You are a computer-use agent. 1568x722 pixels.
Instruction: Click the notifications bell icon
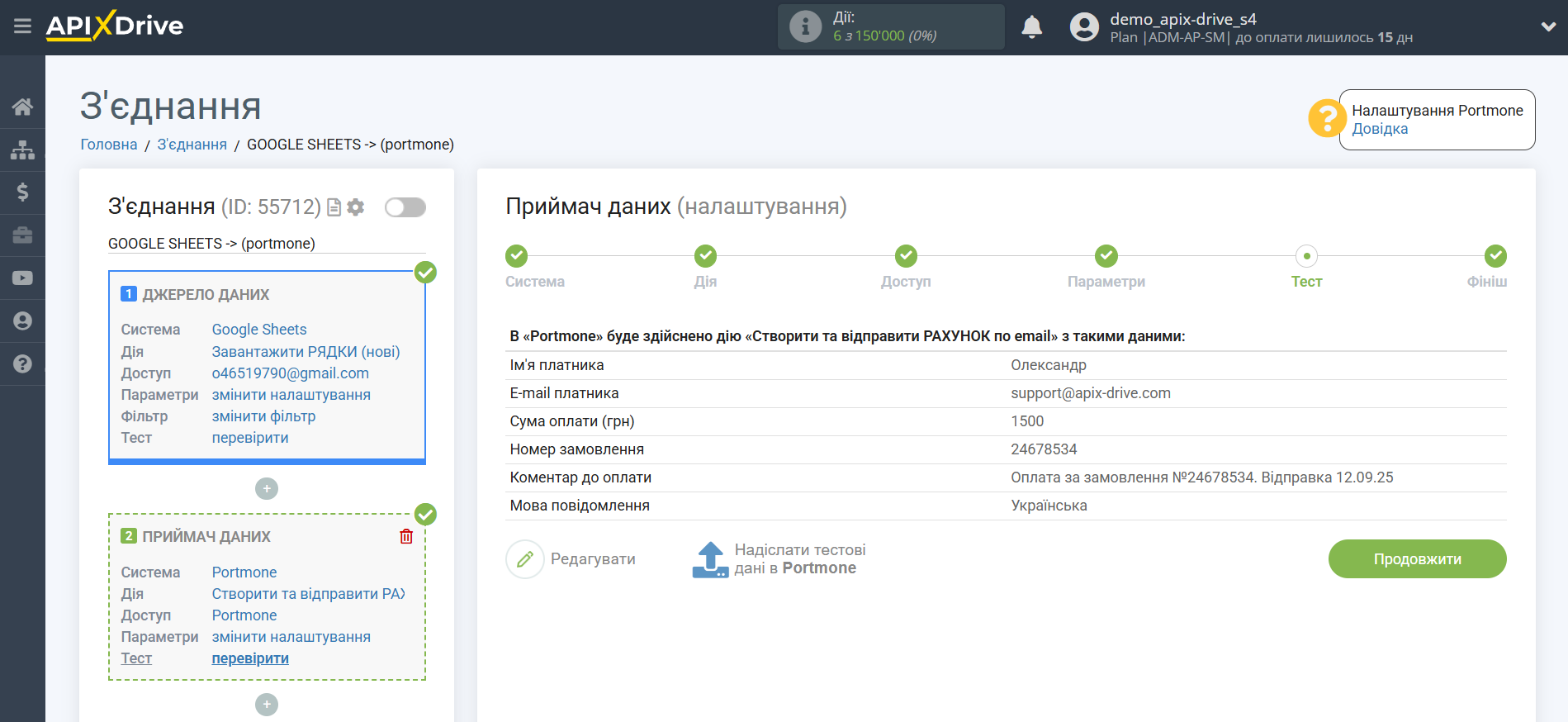(x=1031, y=27)
